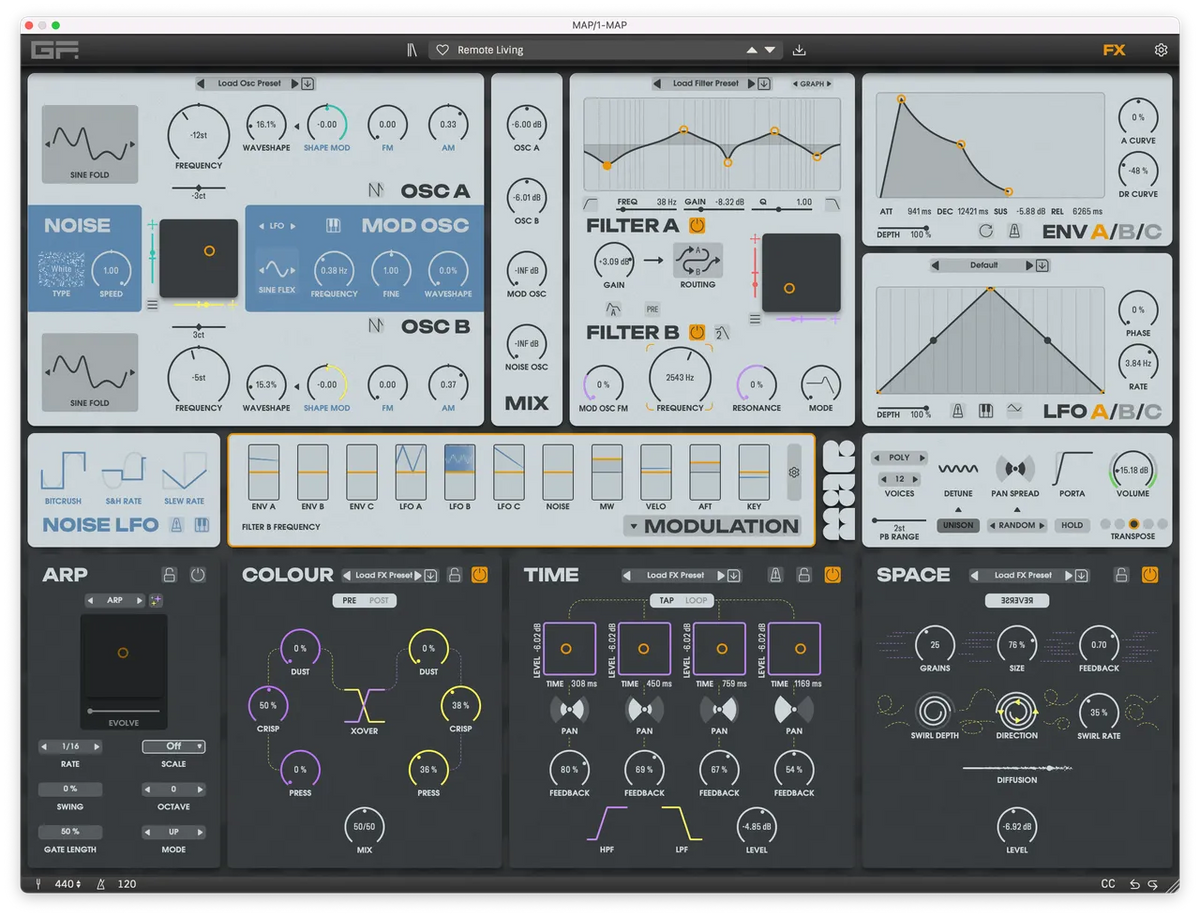
Task: Click the metronome icon in TIME section
Action: pyautogui.click(x=775, y=575)
